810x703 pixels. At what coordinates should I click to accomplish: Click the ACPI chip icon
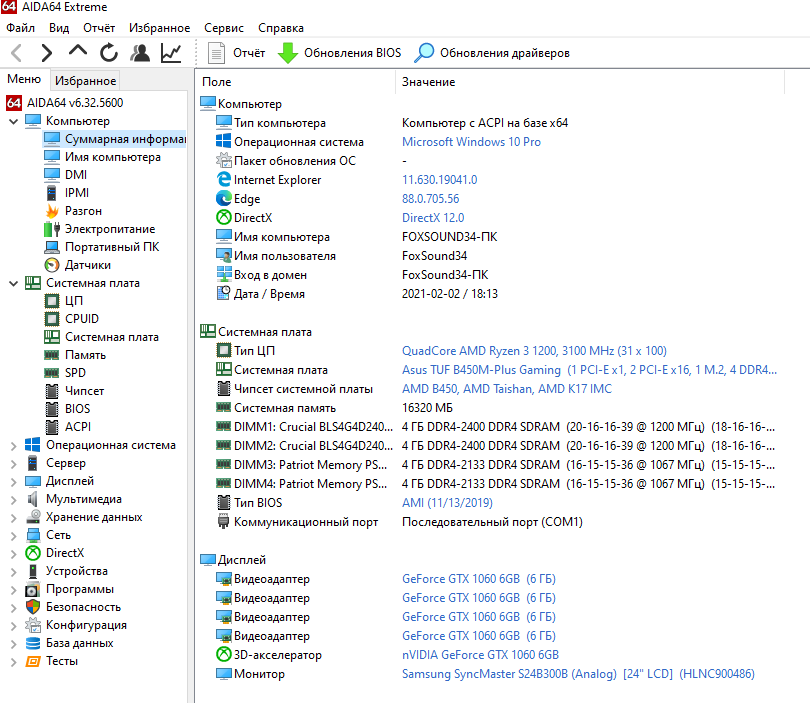pyautogui.click(x=52, y=427)
